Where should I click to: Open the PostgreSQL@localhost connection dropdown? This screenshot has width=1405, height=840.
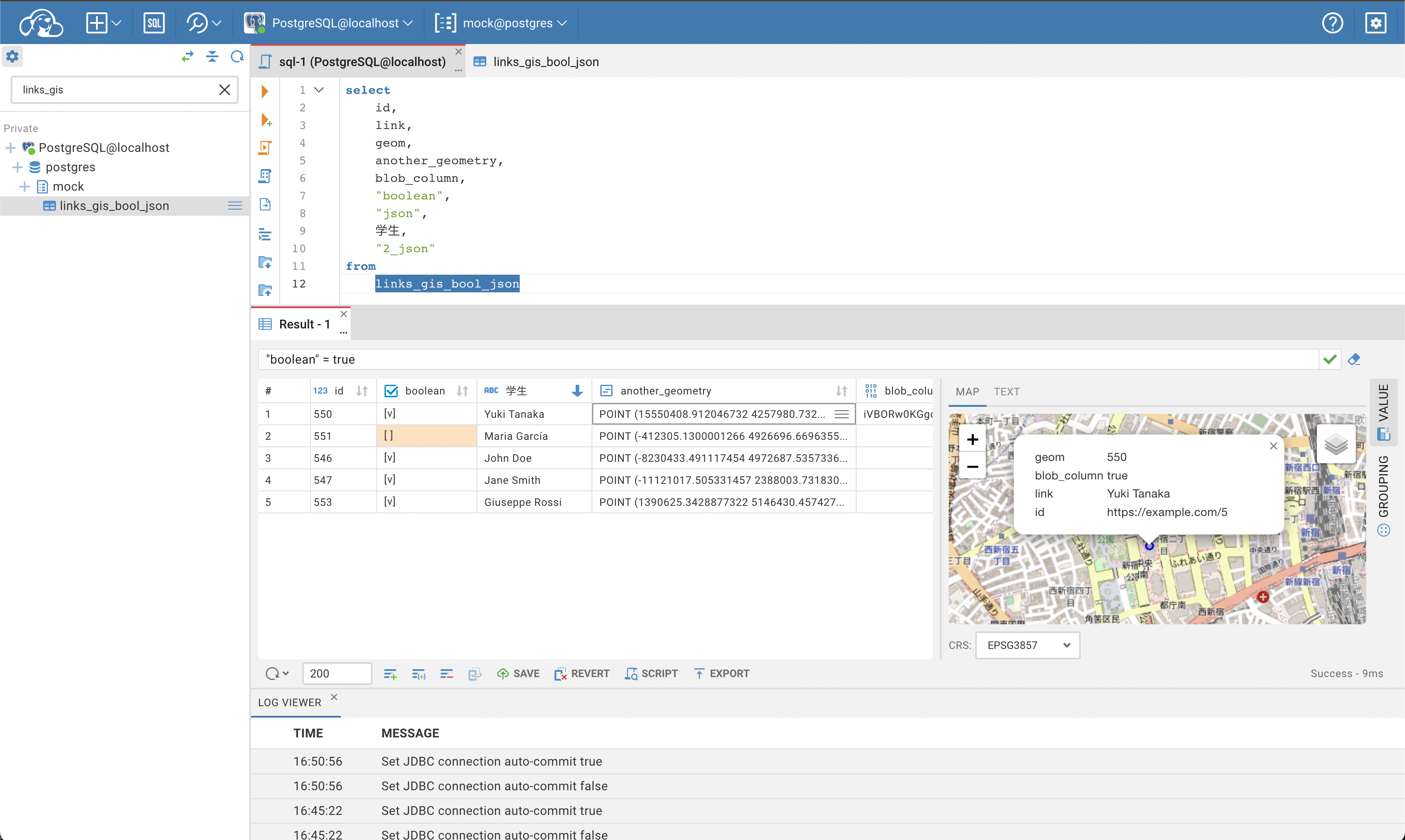410,22
